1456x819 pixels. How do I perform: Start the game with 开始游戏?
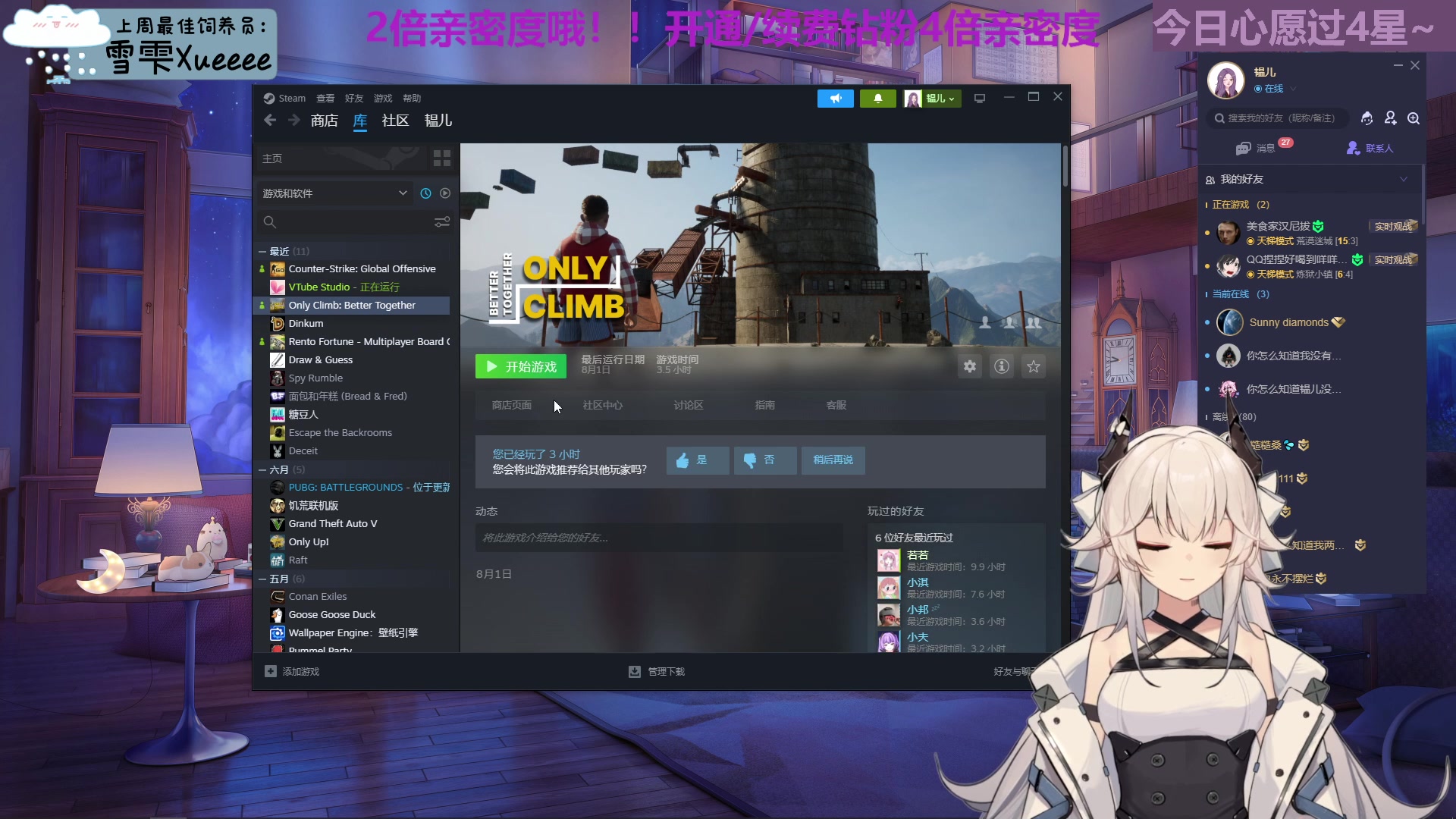pyautogui.click(x=521, y=366)
